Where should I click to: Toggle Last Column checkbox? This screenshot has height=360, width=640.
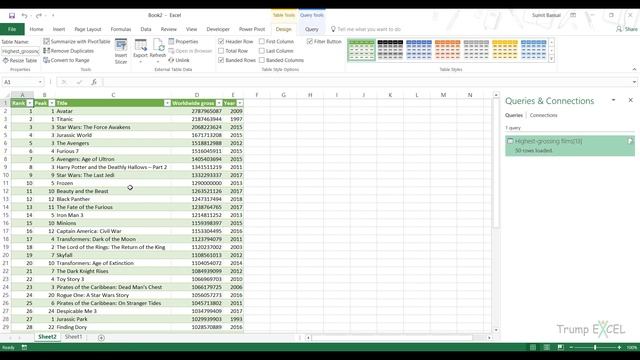click(262, 51)
